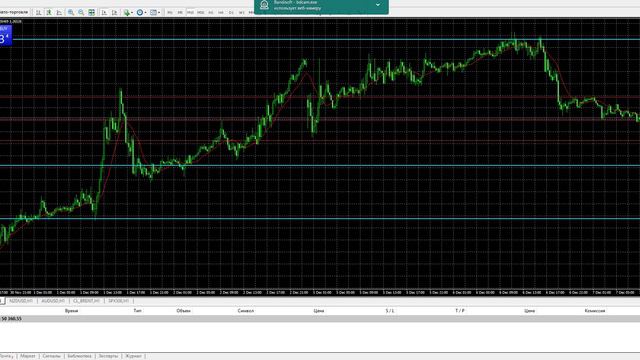Open the Библиотека terminal tab
640x360 pixels.
pyautogui.click(x=80, y=356)
